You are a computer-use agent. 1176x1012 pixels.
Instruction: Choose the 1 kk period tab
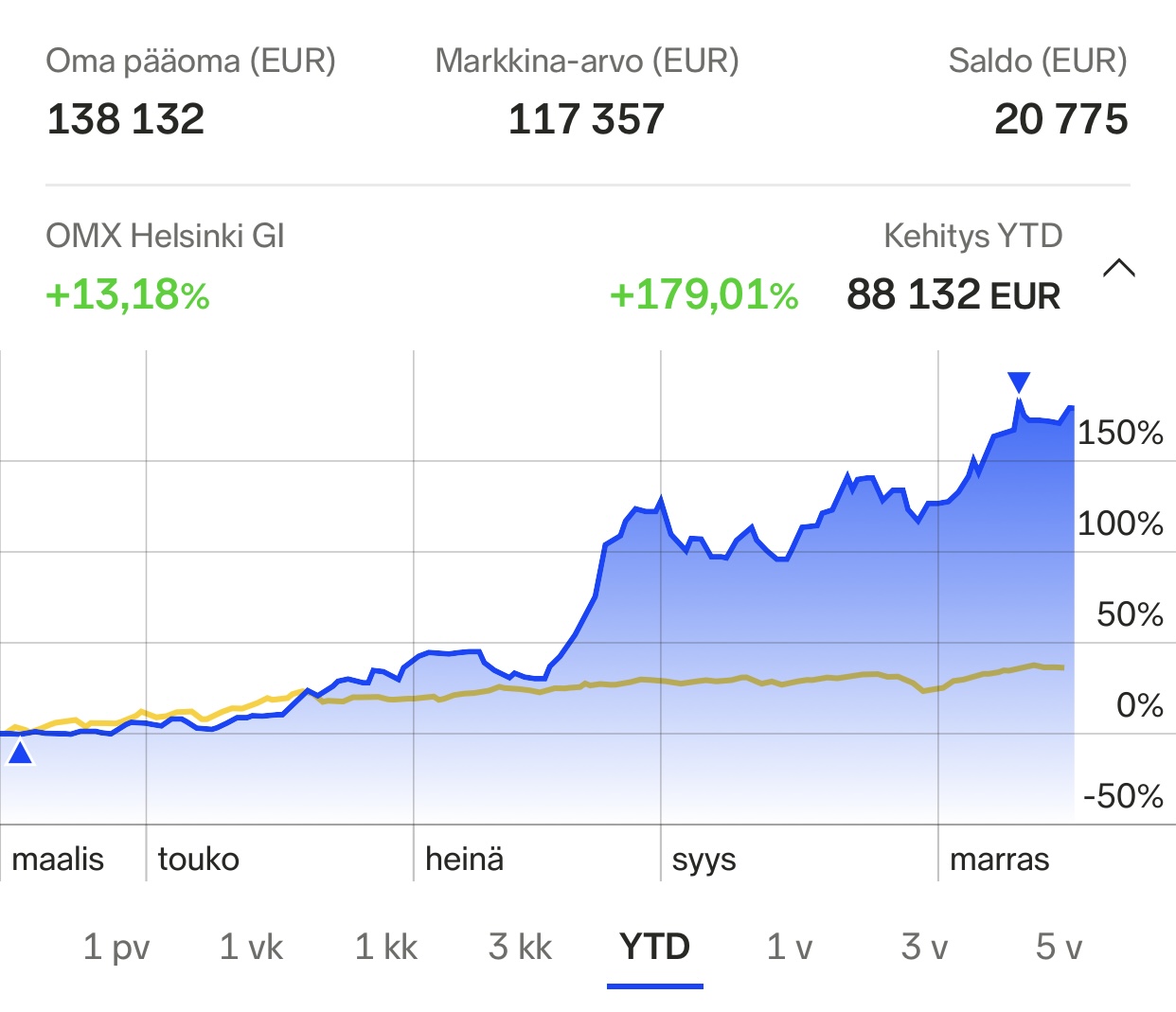click(386, 947)
